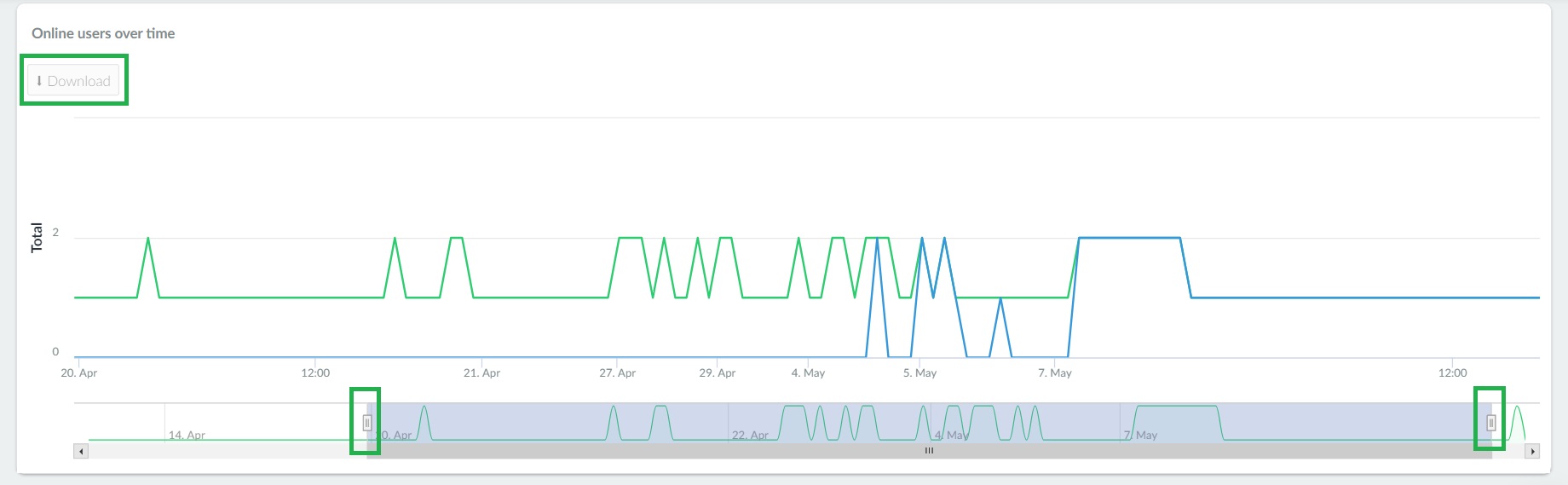Select the right navigator range handle

[1491, 422]
